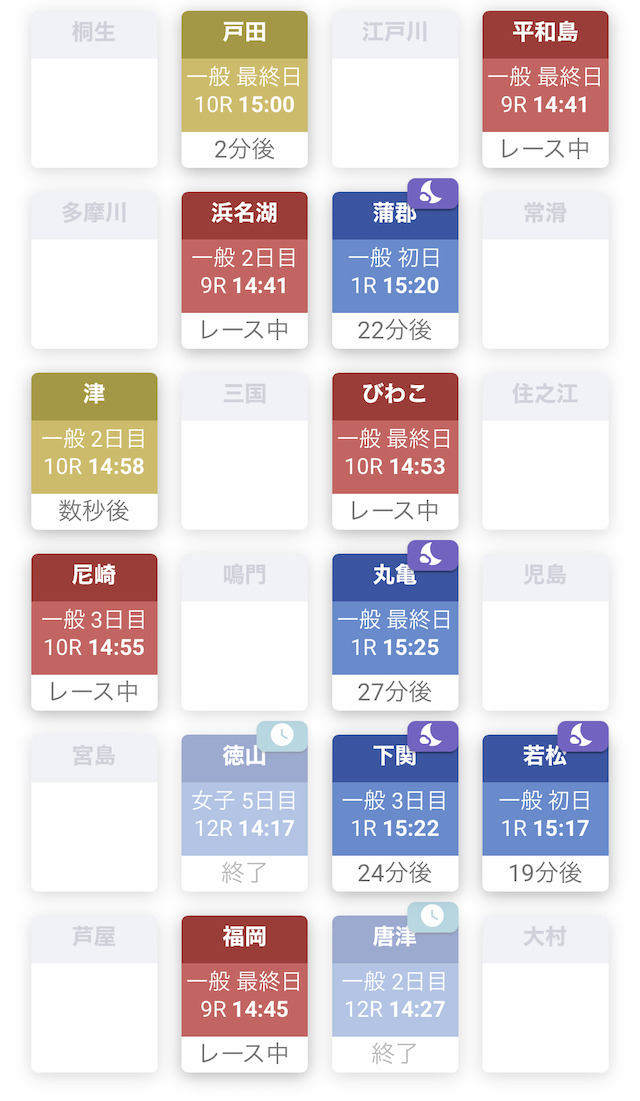
Task: Select the inactive 桐生 venue tile
Action: (94, 89)
